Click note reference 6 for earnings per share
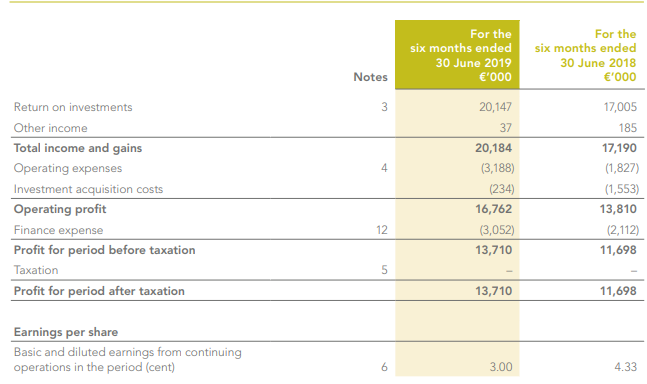Image resolution: width=647 pixels, height=384 pixels. 384,367
